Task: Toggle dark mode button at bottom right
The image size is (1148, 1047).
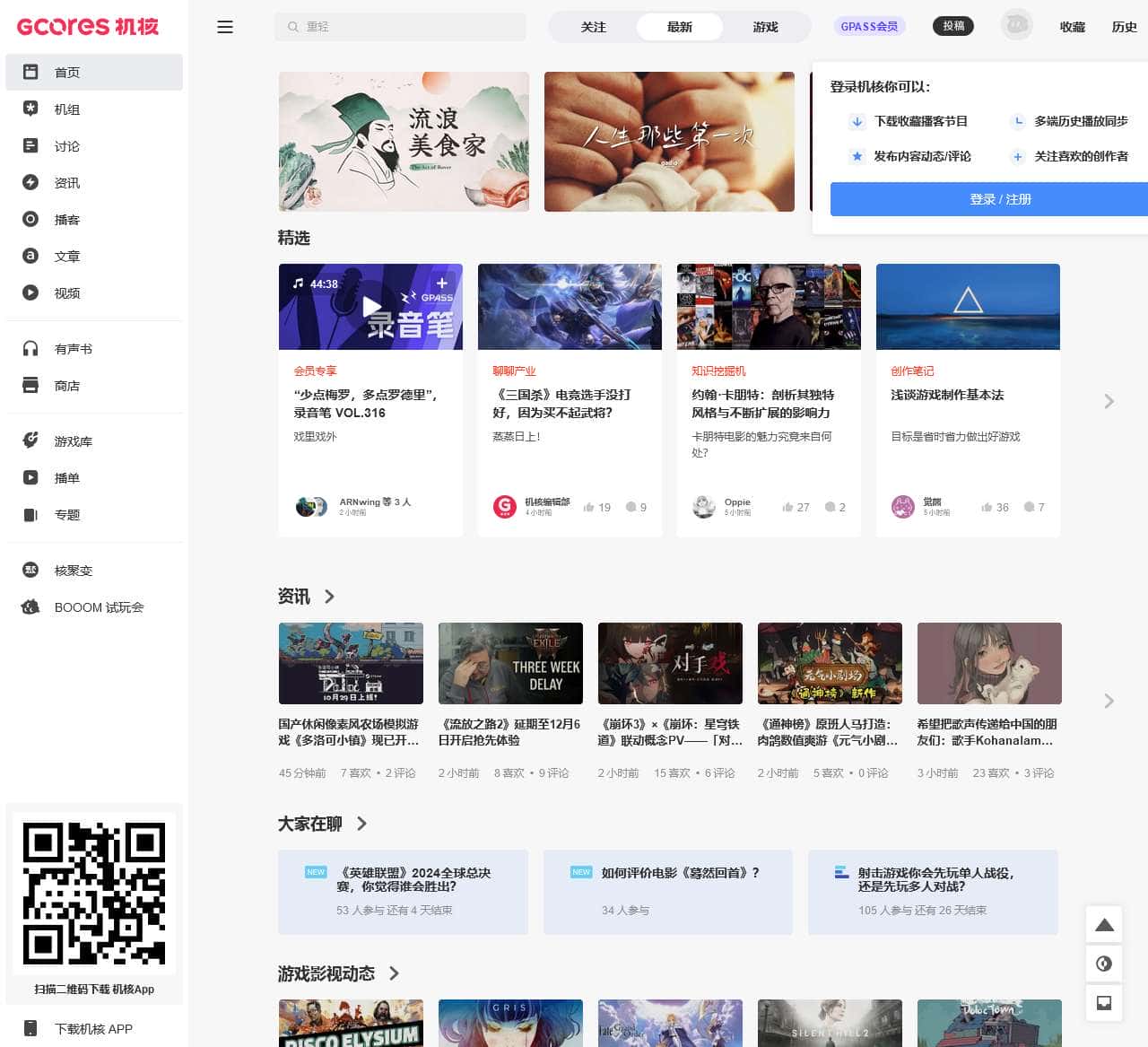Action: click(x=1104, y=964)
